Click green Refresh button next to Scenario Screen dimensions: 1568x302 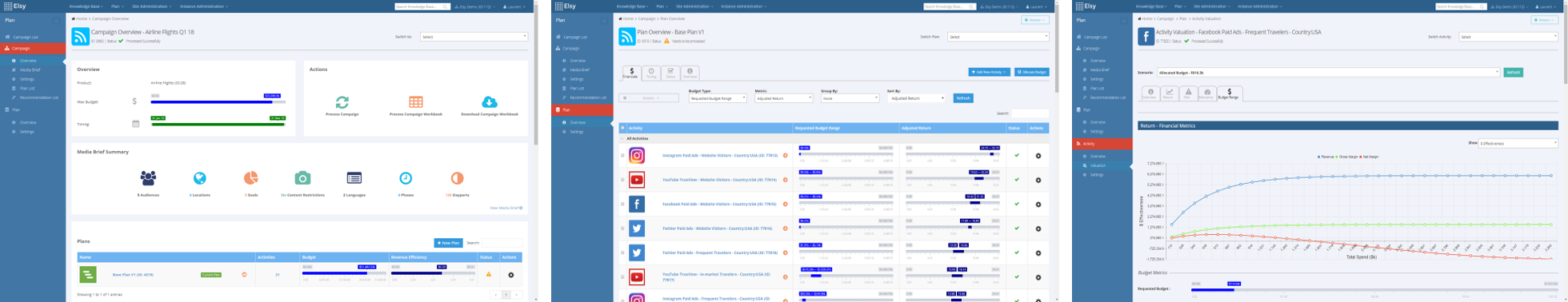tap(1513, 73)
